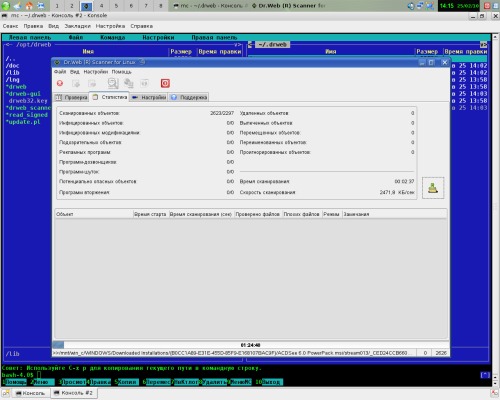The width and height of the screenshot is (500, 400).
Task: Open Konsole Сеанс menu
Action: (10, 26)
